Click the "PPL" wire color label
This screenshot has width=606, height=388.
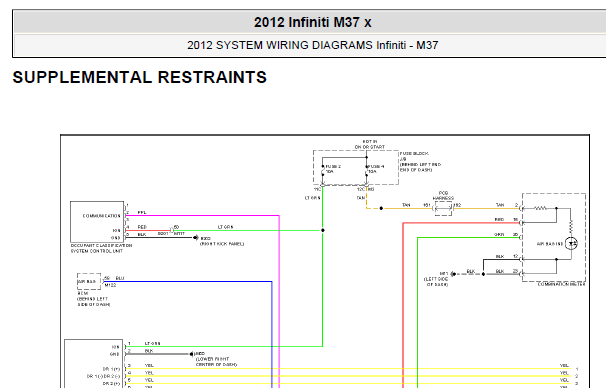click(142, 213)
